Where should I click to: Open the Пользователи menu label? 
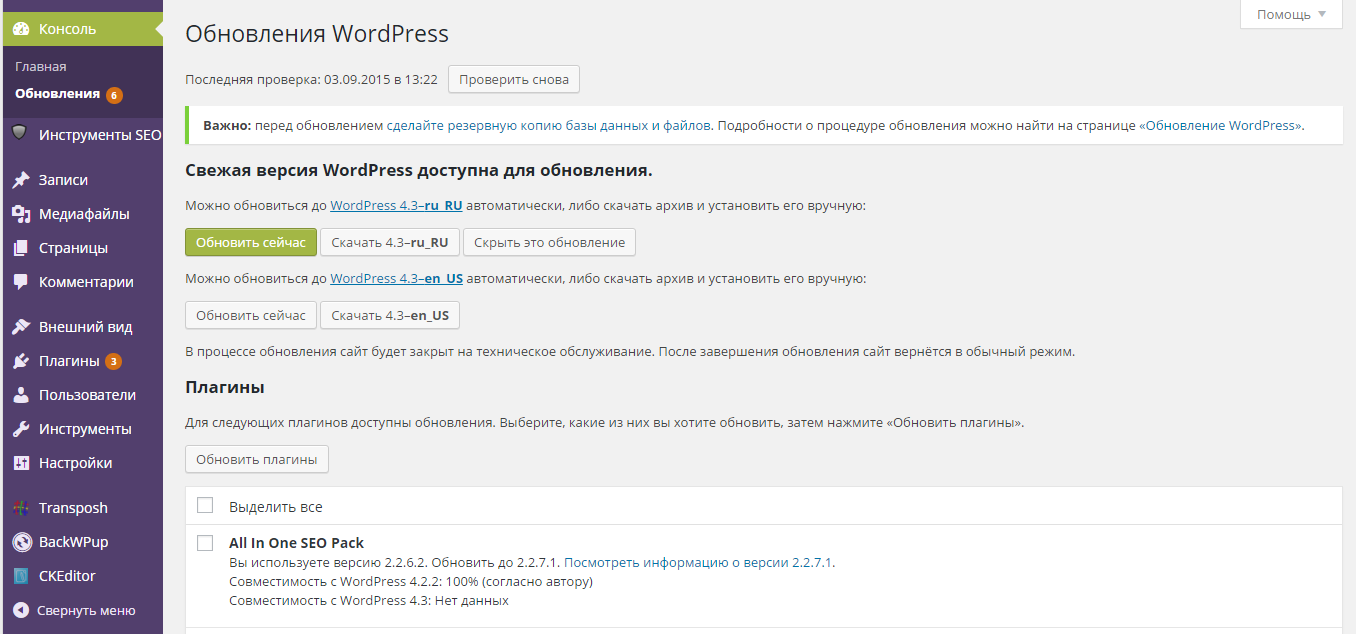pyautogui.click(x=87, y=395)
